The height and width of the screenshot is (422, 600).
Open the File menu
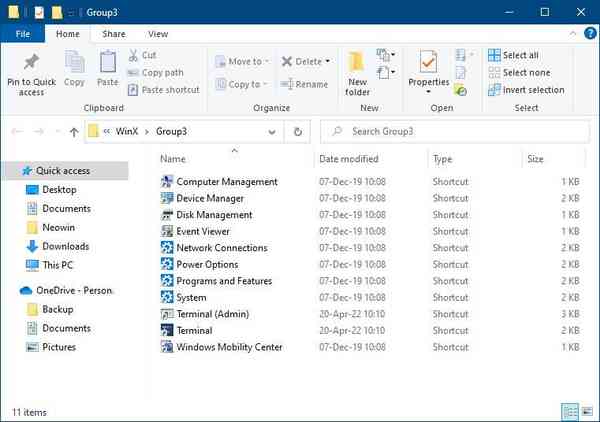[22, 33]
